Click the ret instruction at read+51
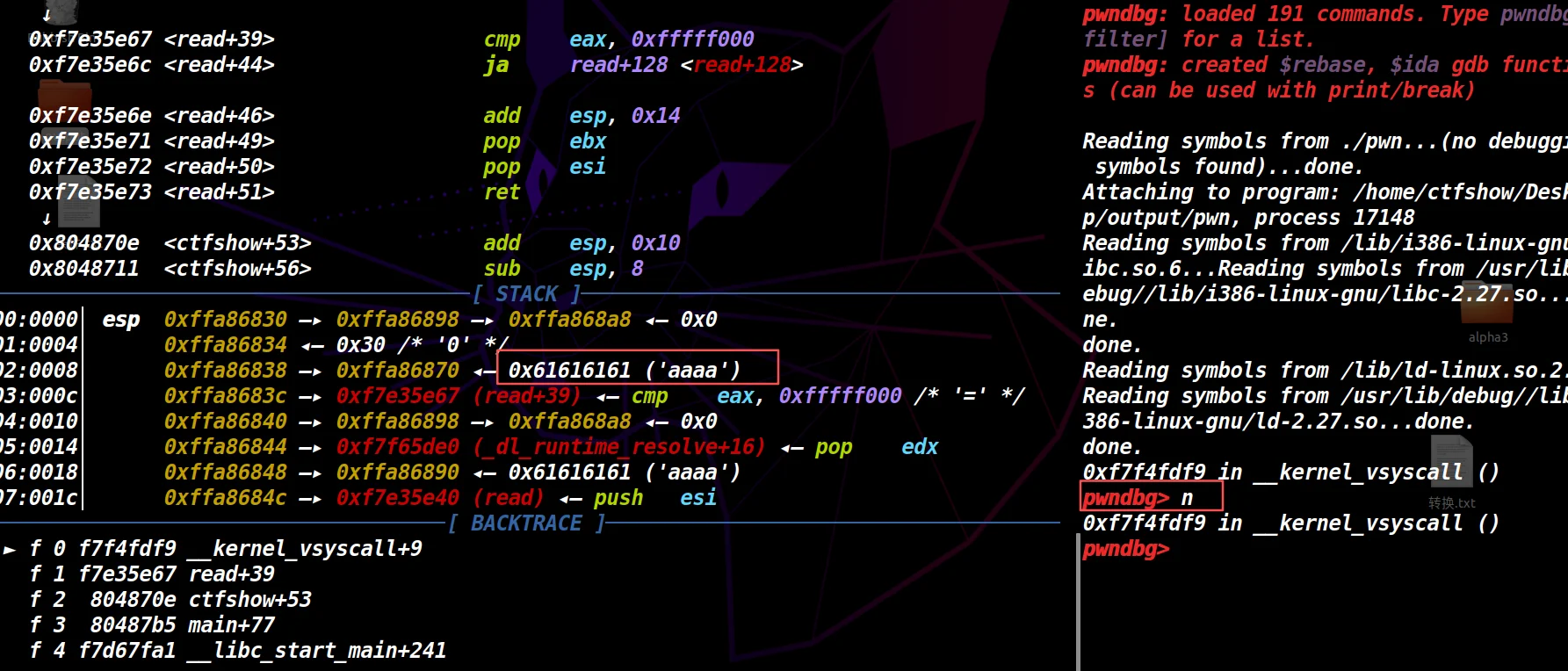 click(502, 192)
